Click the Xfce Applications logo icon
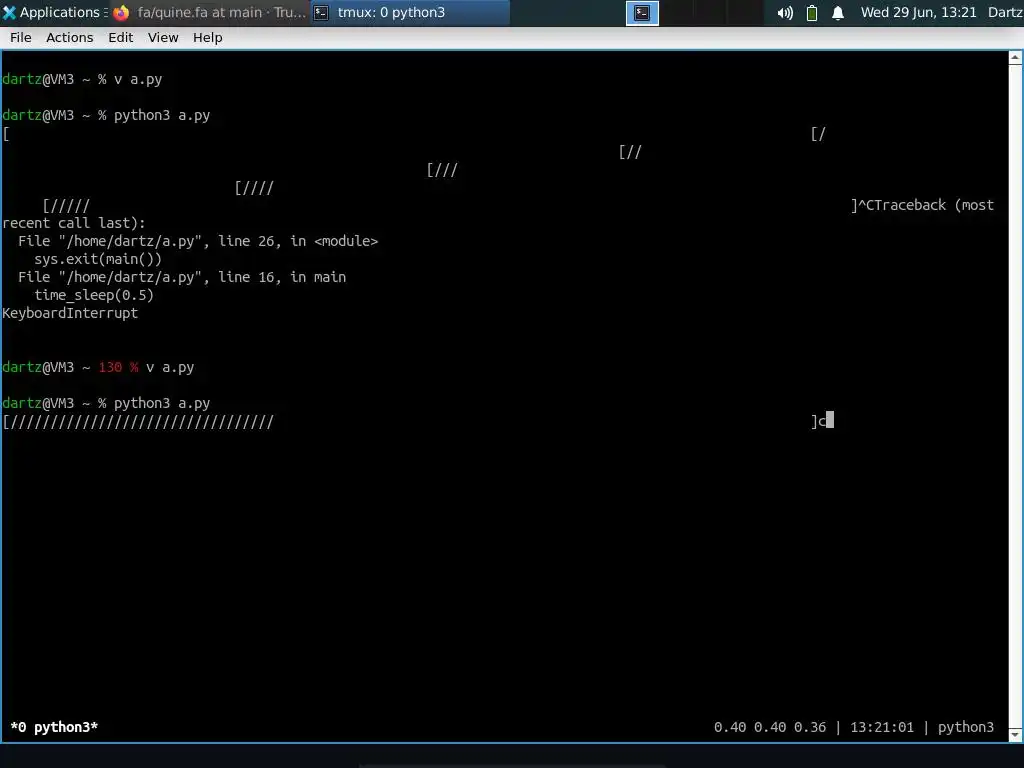The image size is (1024, 768). pos(9,12)
